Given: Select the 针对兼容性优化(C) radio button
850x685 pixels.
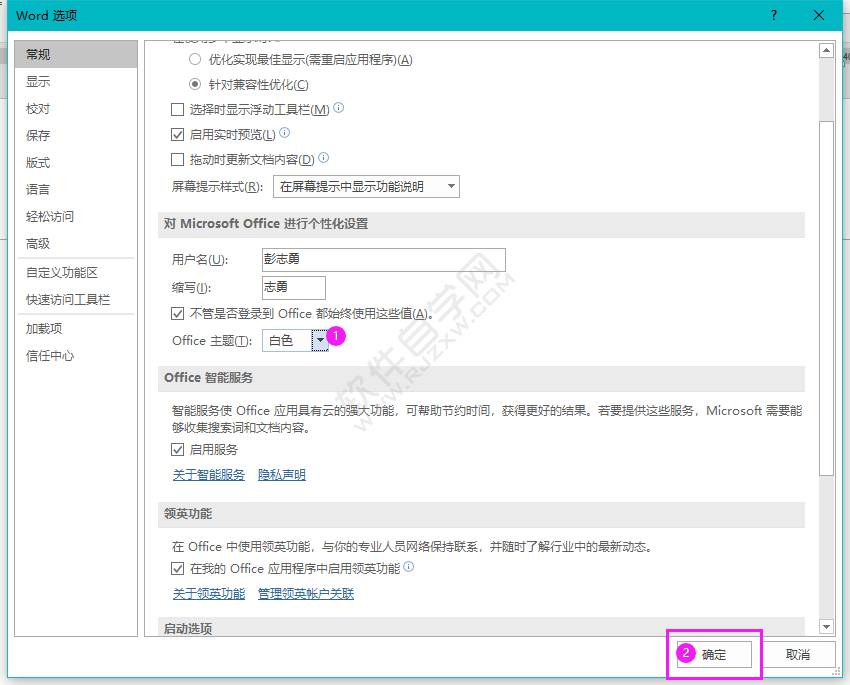Looking at the screenshot, I should pyautogui.click(x=194, y=84).
